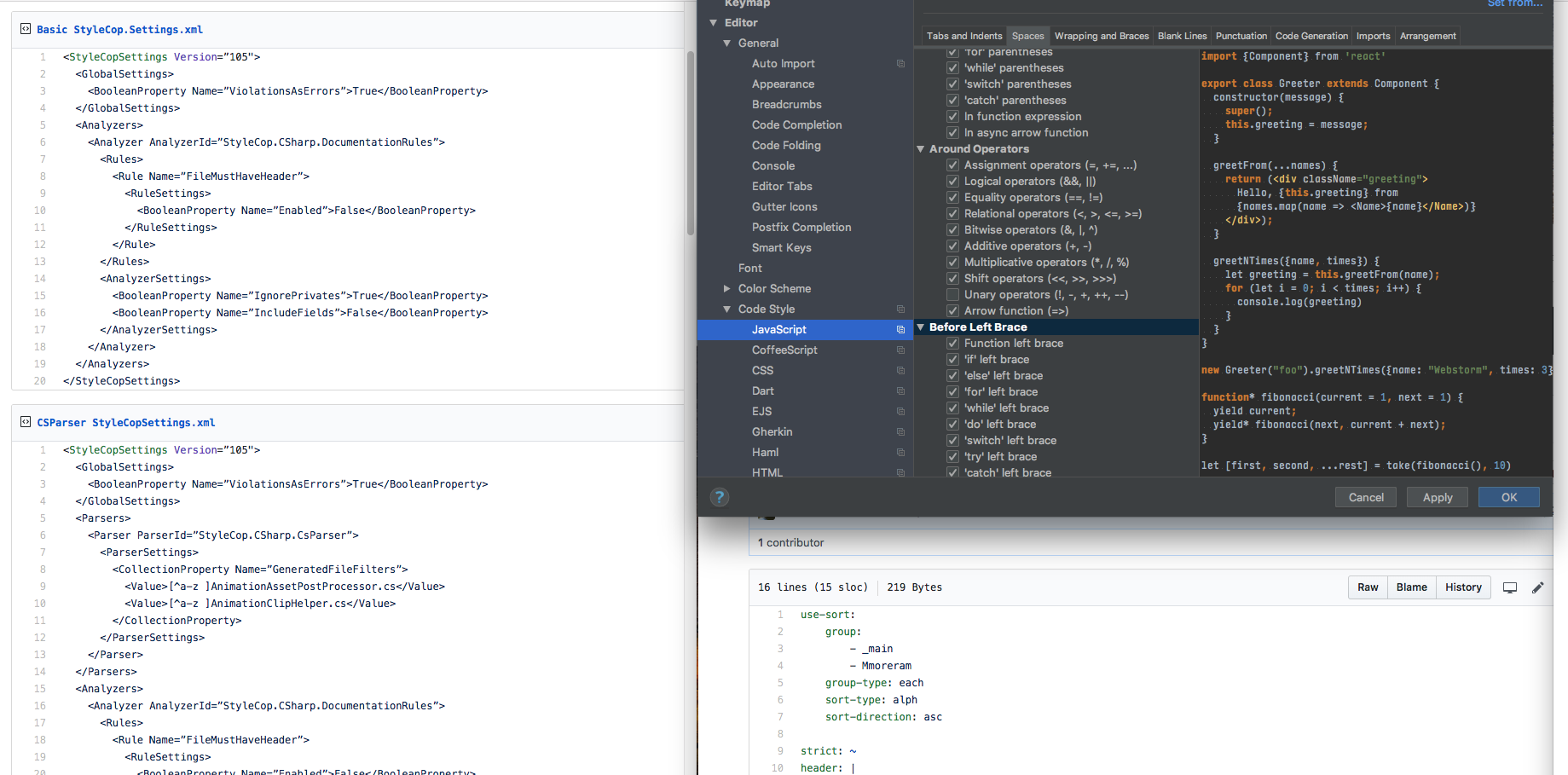Collapse the Before Left Brace section
The width and height of the screenshot is (1568, 775).
tap(921, 327)
